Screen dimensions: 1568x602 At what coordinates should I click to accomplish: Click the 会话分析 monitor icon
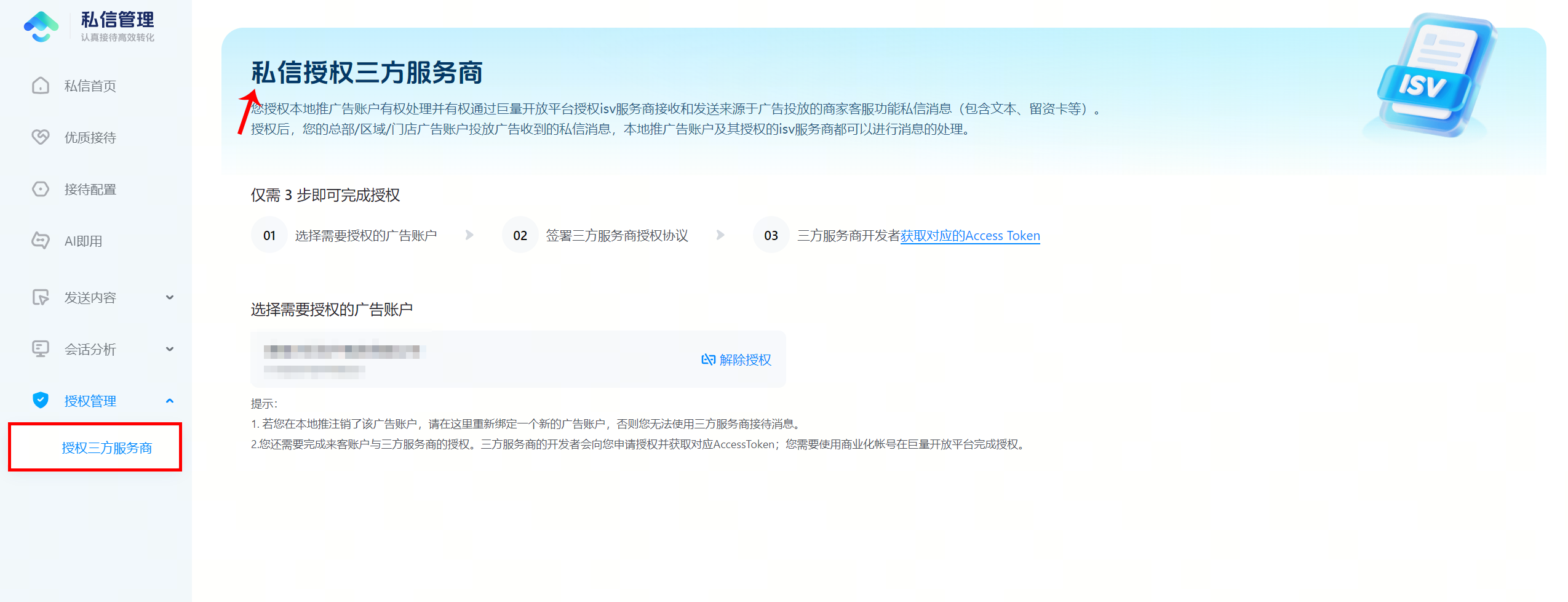(41, 349)
